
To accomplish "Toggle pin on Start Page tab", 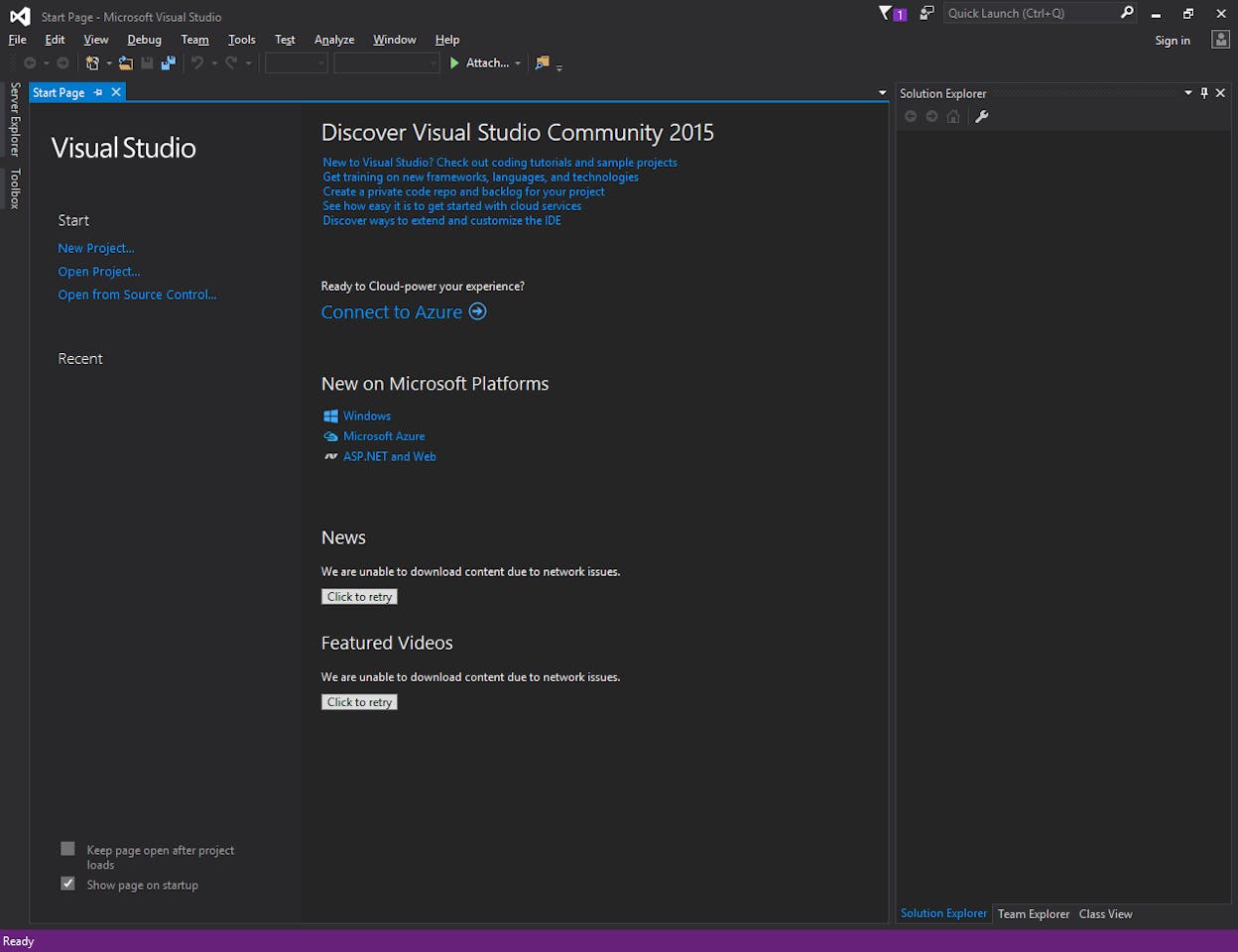I will (98, 92).
